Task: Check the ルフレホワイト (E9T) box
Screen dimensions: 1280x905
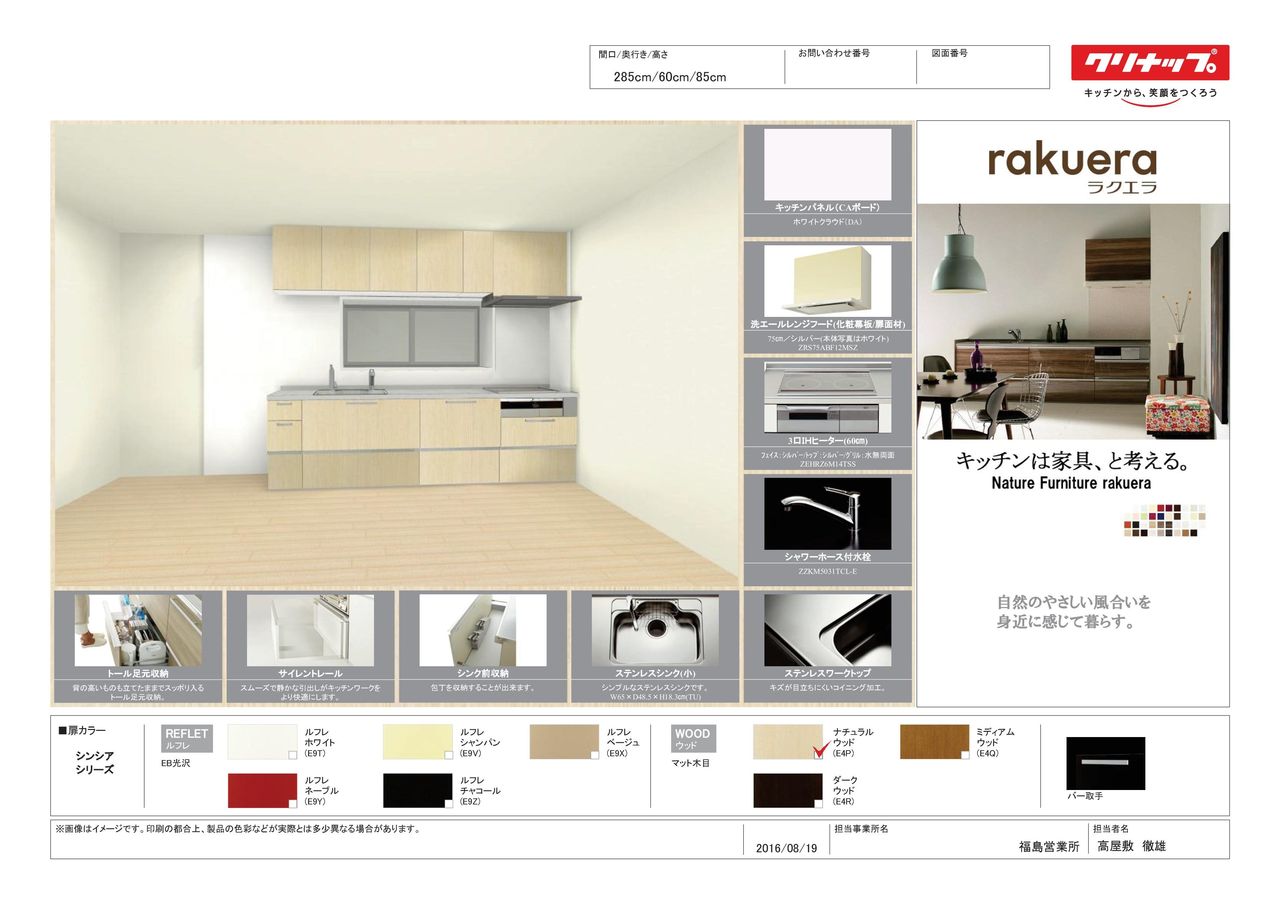Action: 292,755
